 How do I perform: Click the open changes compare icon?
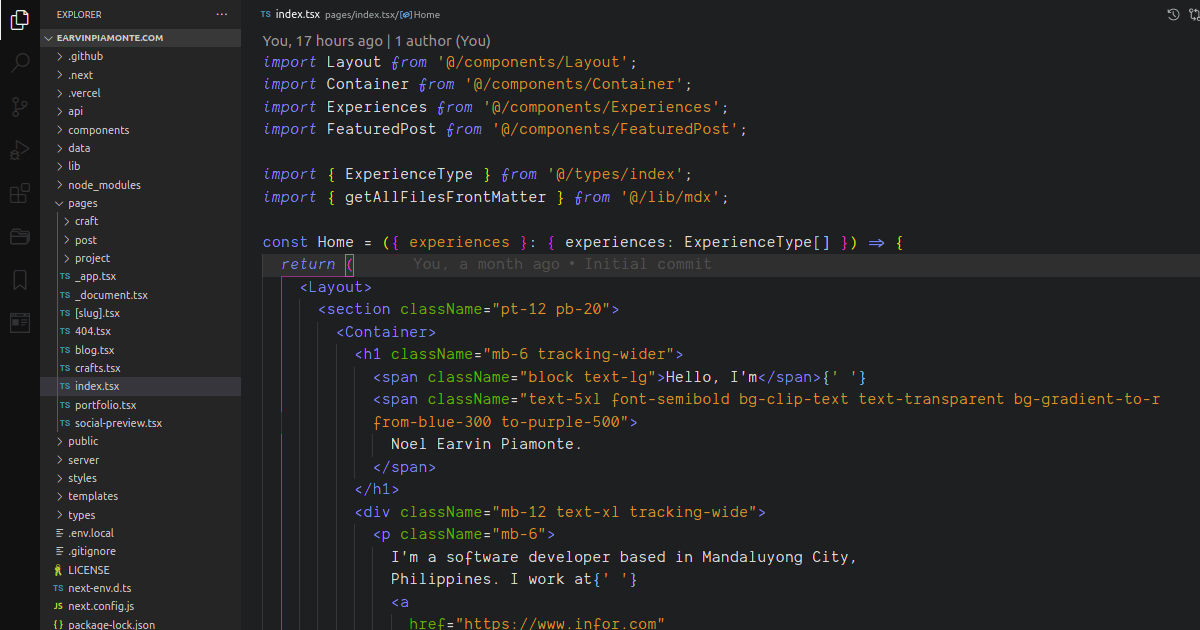[x=1193, y=15]
